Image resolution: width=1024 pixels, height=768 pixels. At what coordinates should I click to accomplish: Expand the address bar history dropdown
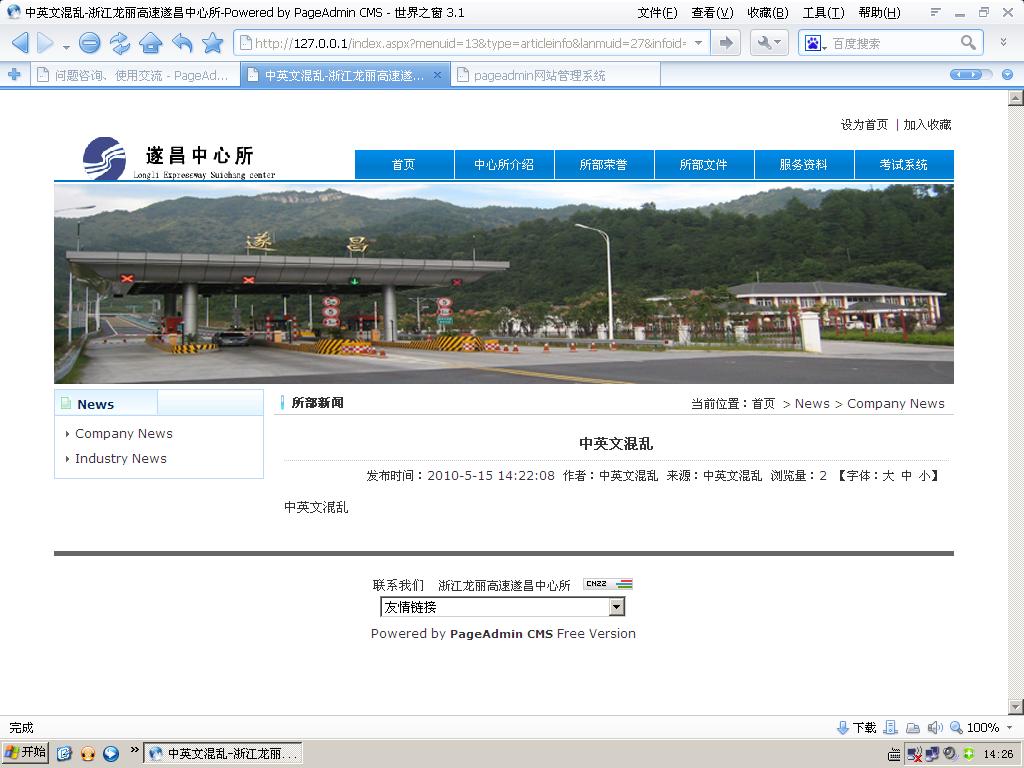[699, 43]
